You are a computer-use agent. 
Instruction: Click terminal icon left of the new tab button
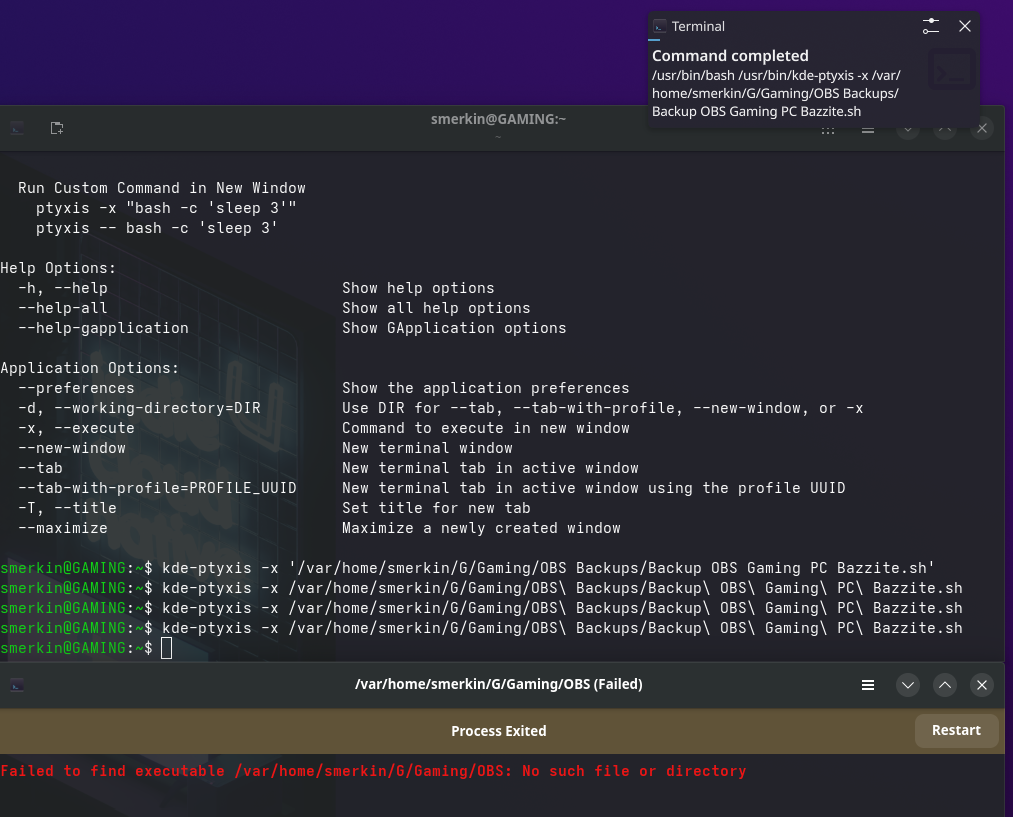[x=17, y=128]
